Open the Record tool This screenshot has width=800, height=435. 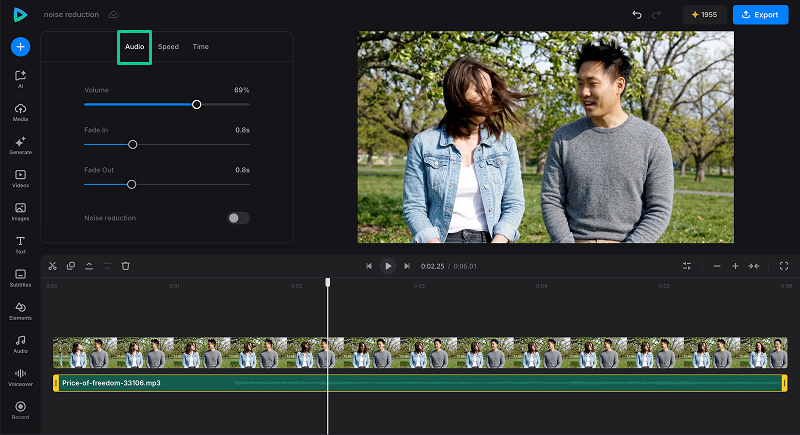click(x=20, y=411)
